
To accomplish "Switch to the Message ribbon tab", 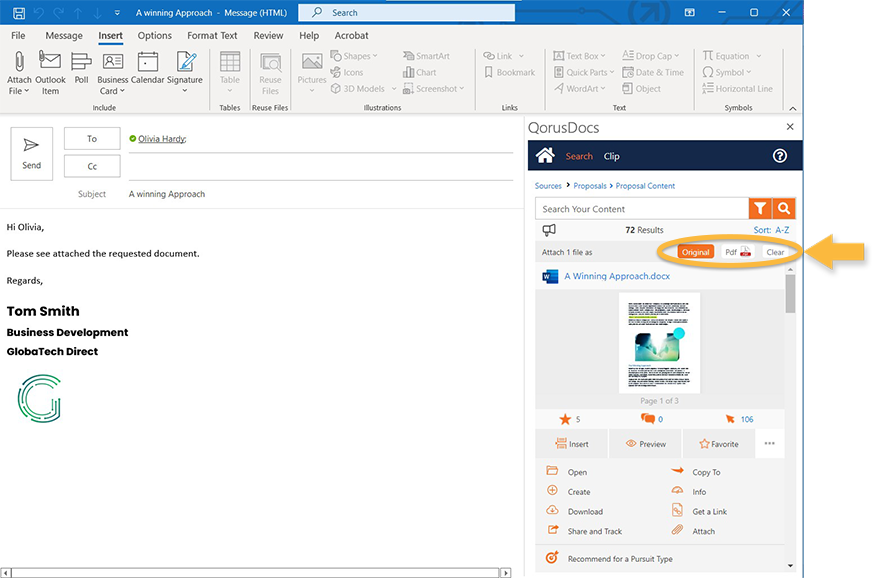I will coord(63,35).
